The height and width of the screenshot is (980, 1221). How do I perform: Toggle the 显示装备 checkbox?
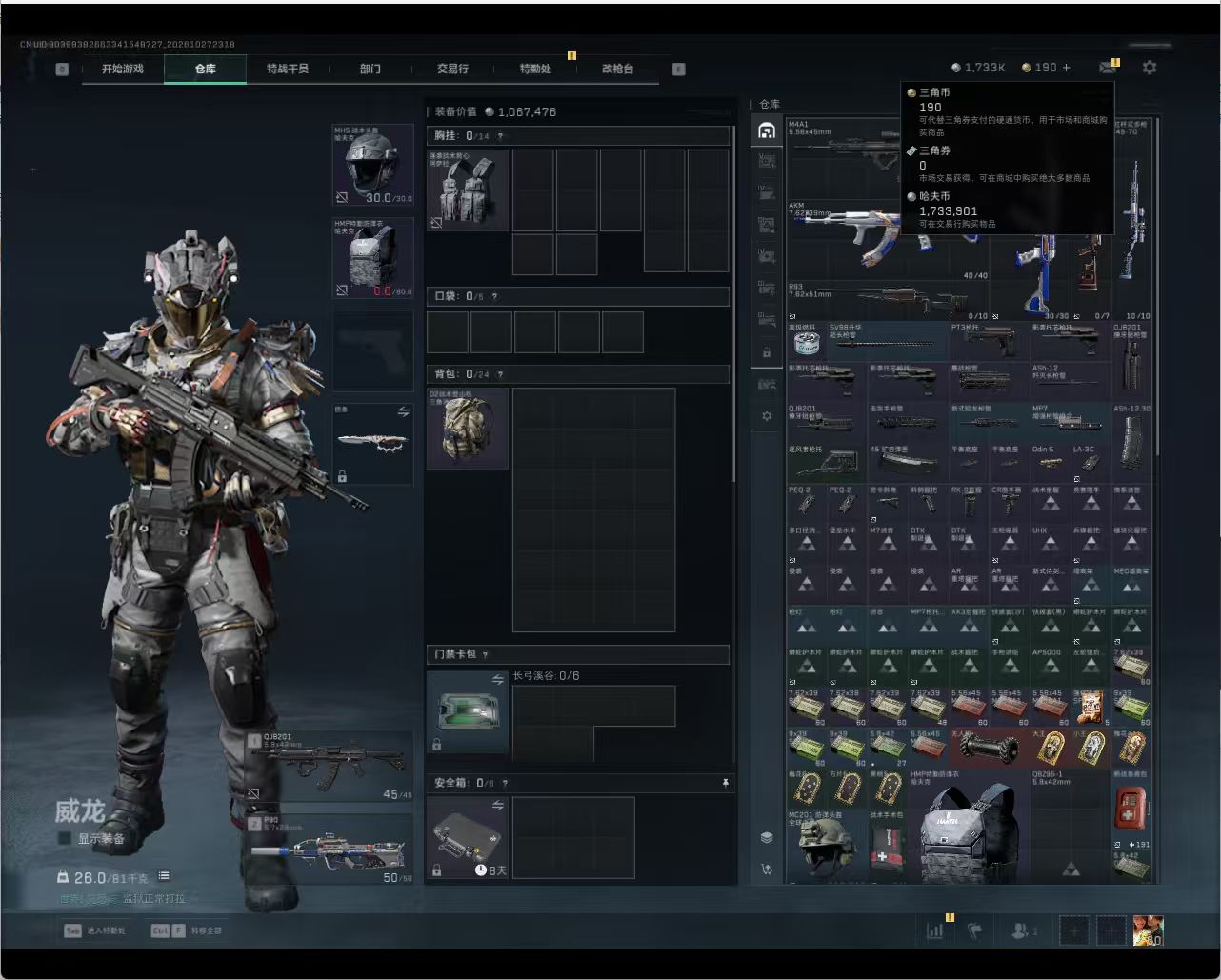pos(65,838)
